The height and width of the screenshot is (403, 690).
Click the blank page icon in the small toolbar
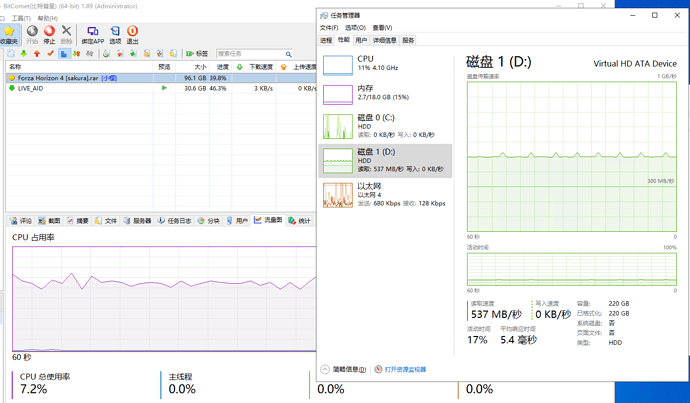[11, 54]
